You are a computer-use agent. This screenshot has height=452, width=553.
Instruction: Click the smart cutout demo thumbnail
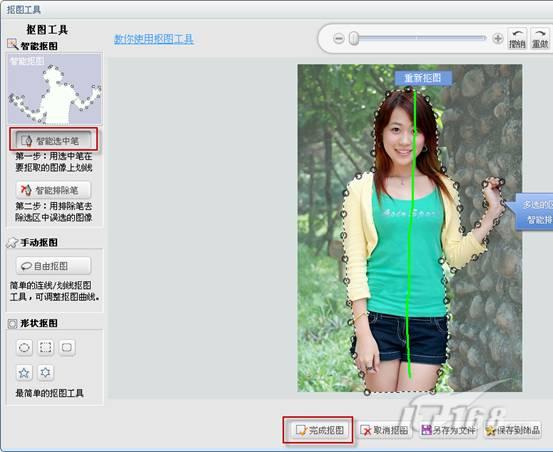point(55,89)
